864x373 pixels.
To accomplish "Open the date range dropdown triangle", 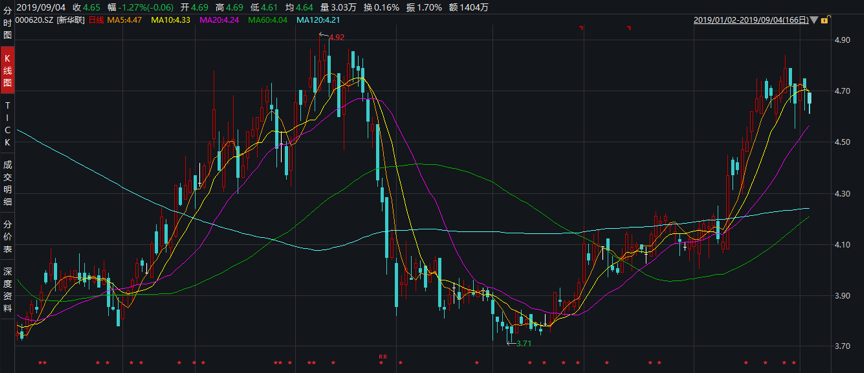I will tap(814, 20).
